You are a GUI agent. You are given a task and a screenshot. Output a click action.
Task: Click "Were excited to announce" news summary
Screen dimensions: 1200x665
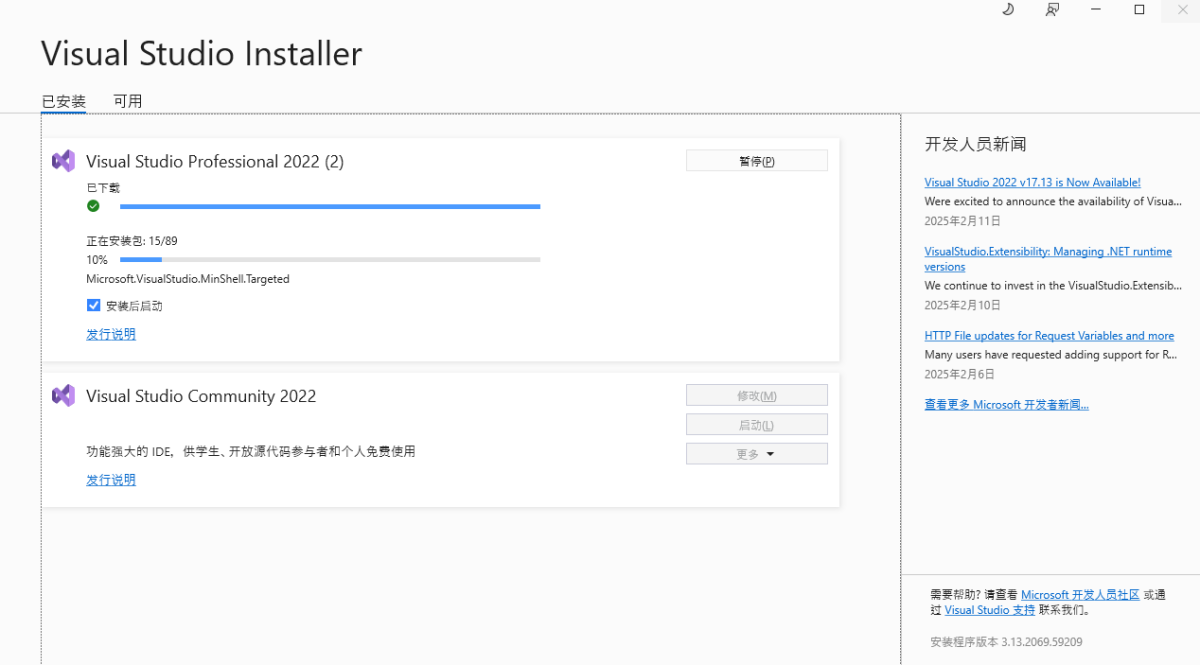[x=1052, y=201]
